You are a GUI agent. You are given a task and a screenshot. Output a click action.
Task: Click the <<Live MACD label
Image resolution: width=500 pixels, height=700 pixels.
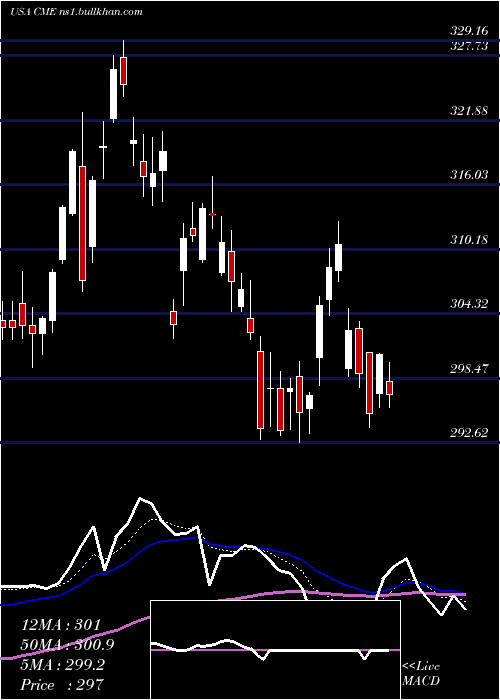(x=421, y=674)
